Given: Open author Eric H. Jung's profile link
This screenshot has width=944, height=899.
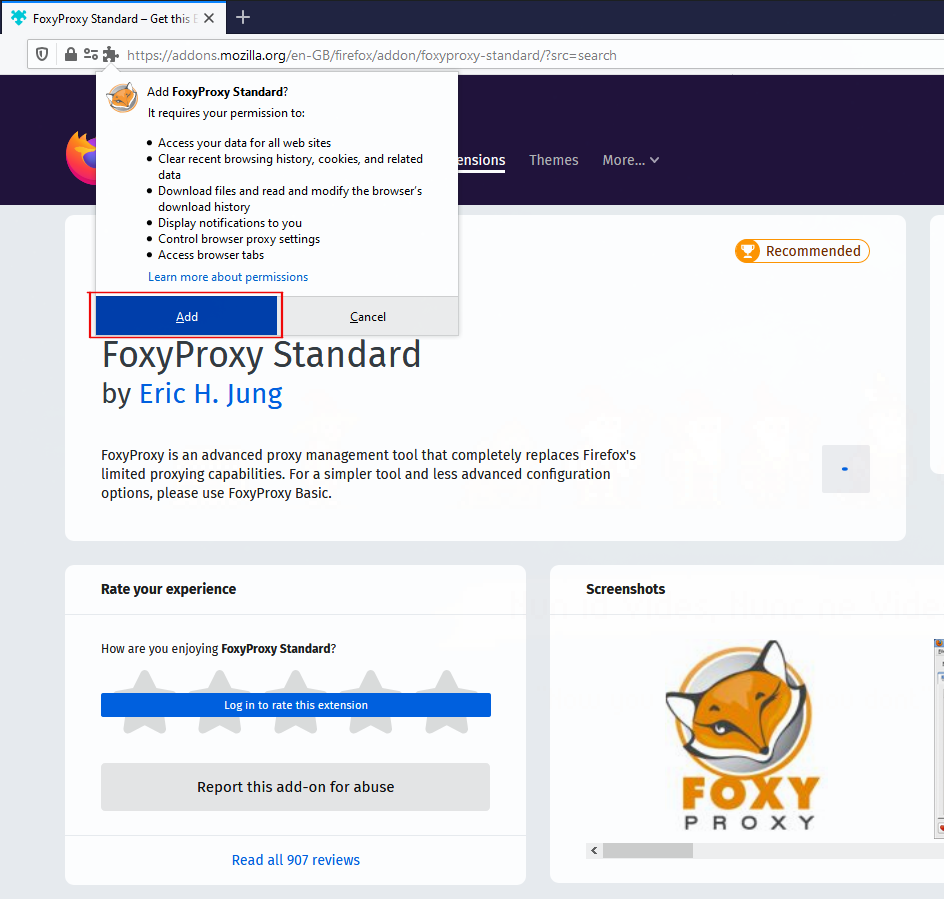Looking at the screenshot, I should pos(211,394).
